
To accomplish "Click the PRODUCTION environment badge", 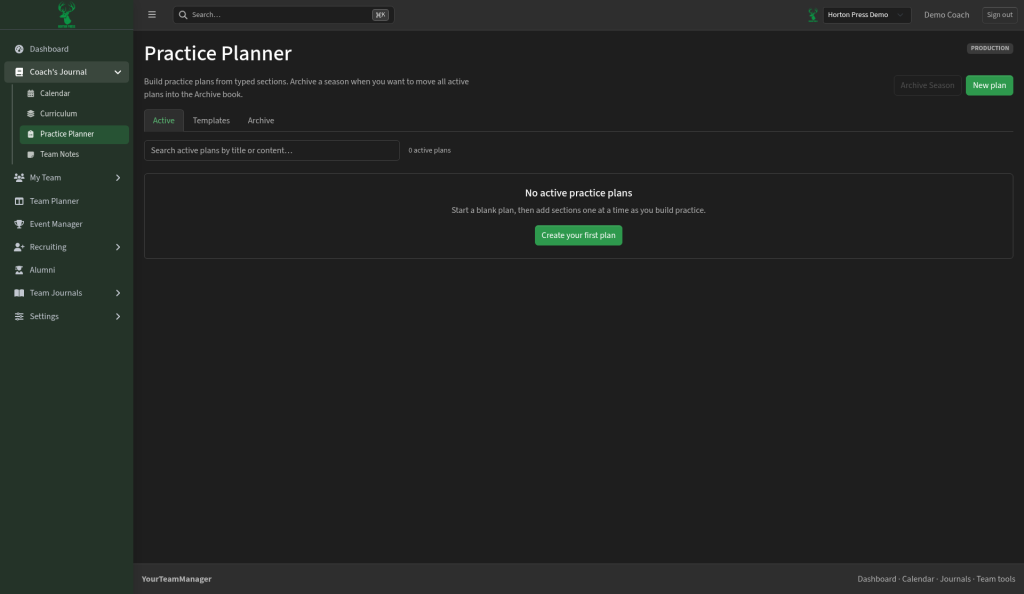I will tap(989, 48).
